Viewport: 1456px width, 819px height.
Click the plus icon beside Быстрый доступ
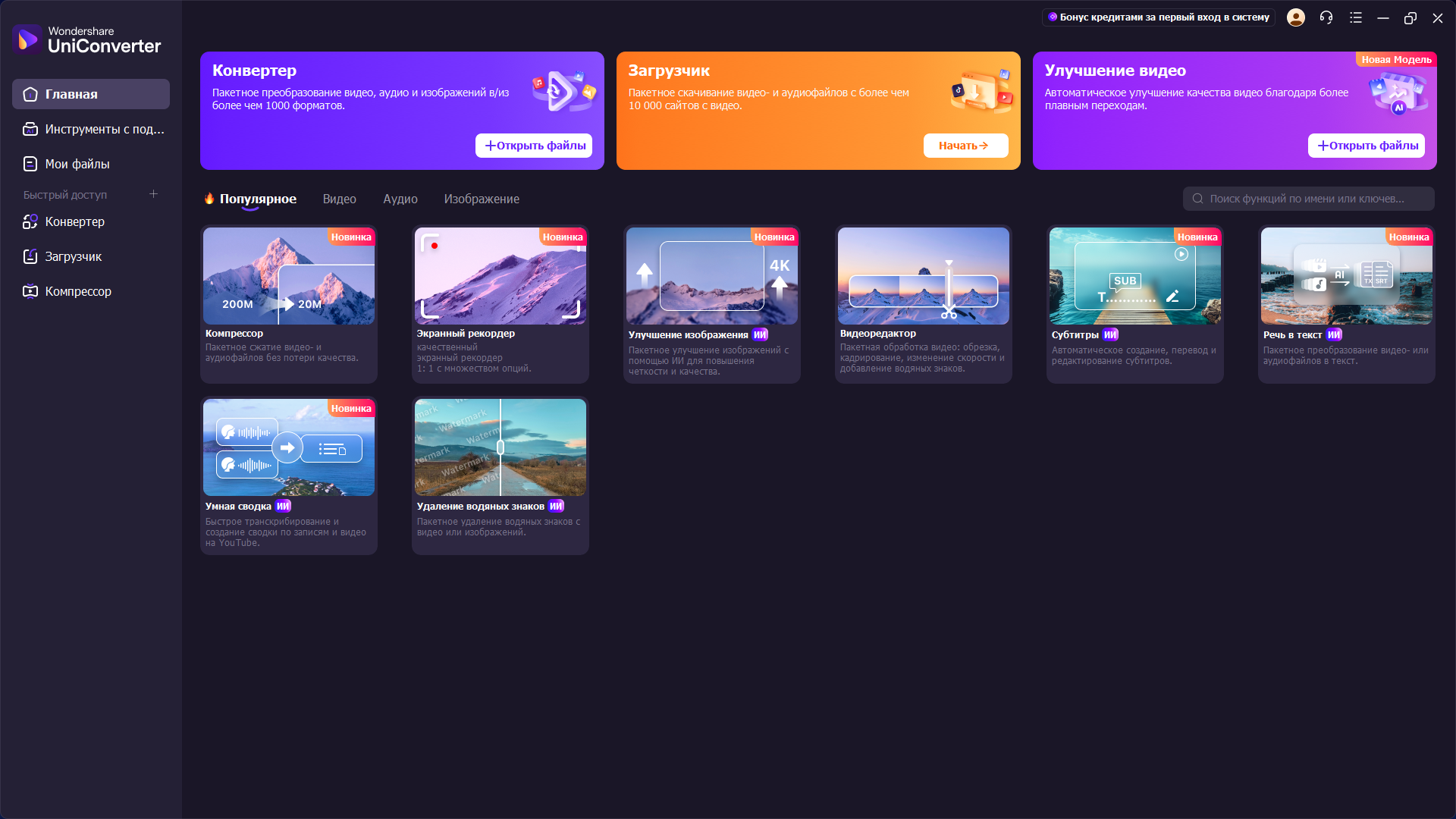(153, 194)
